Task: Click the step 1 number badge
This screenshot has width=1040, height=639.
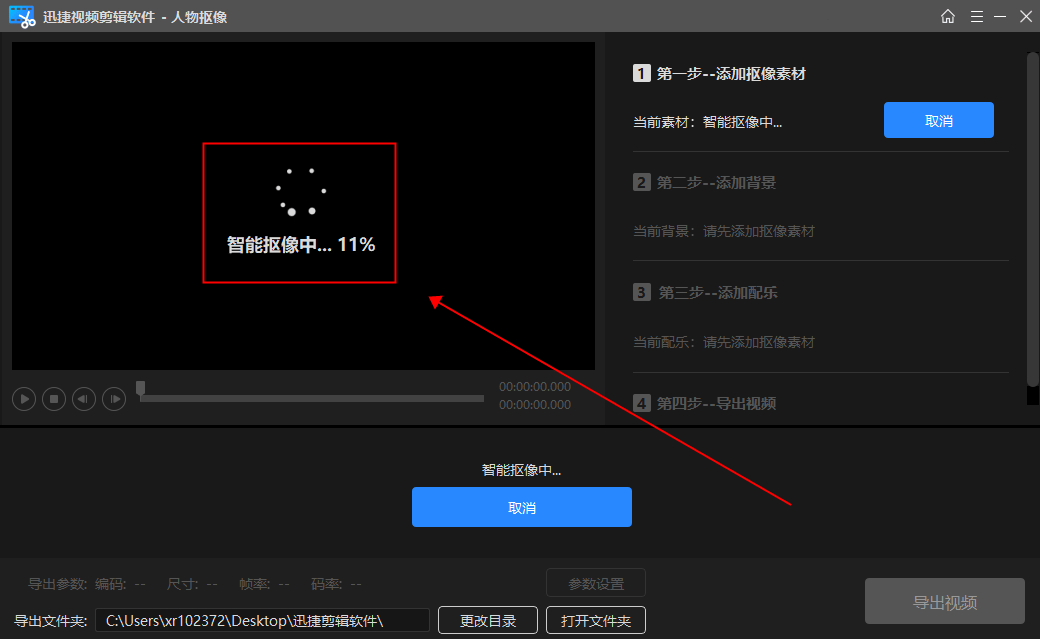Action: point(641,73)
